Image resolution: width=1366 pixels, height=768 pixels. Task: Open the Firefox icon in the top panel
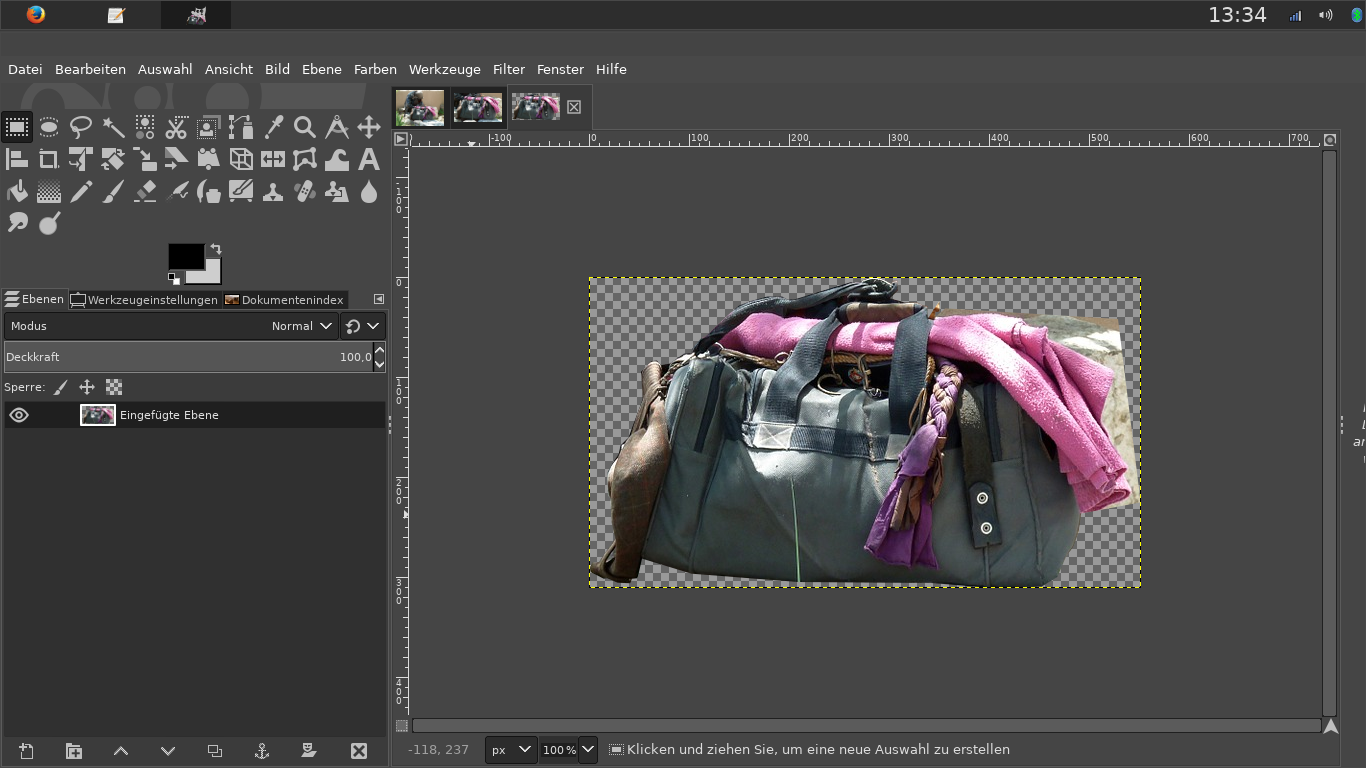click(x=36, y=15)
